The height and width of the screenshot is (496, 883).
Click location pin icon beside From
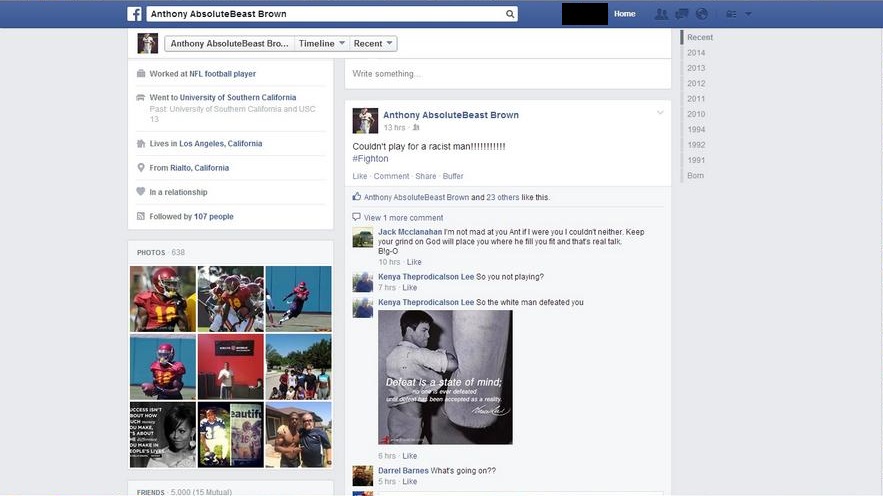pyautogui.click(x=141, y=167)
